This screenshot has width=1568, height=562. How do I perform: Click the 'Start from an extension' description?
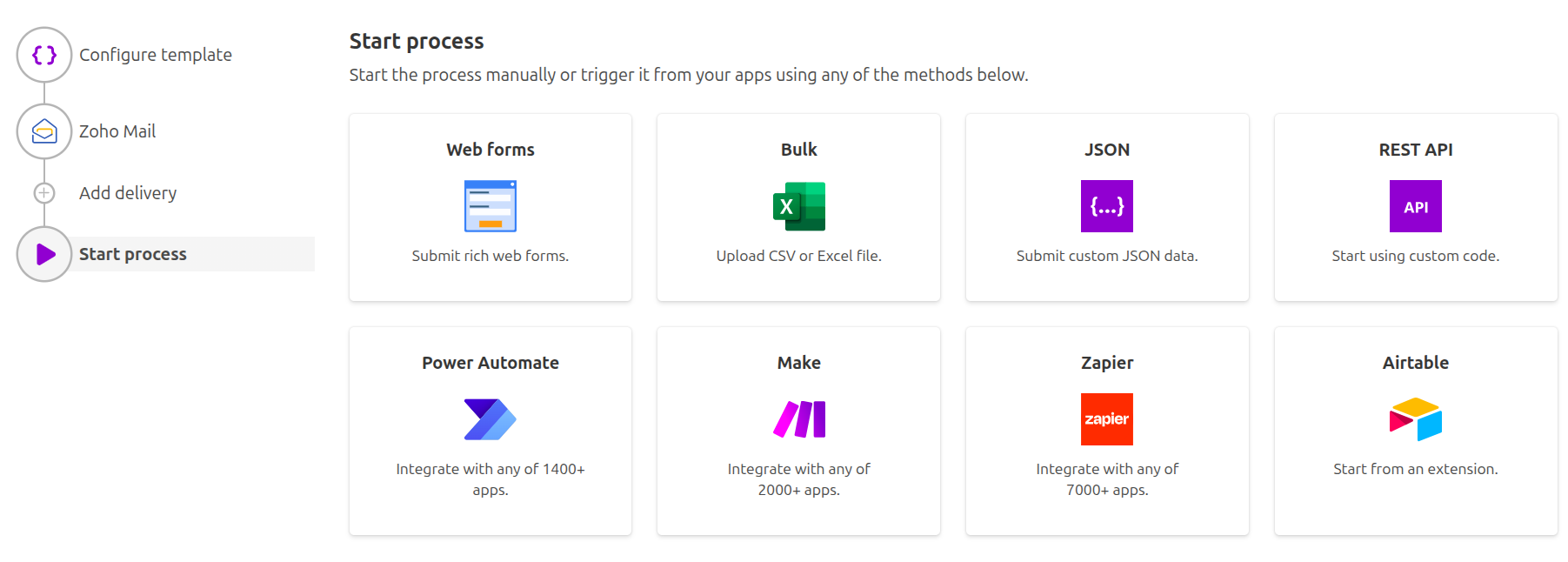pos(1415,469)
